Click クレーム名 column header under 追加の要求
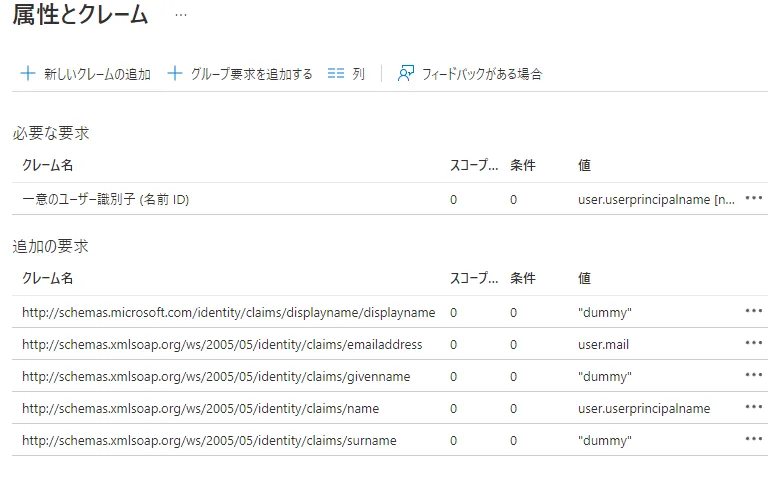Image resolution: width=768 pixels, height=497 pixels. (47, 278)
